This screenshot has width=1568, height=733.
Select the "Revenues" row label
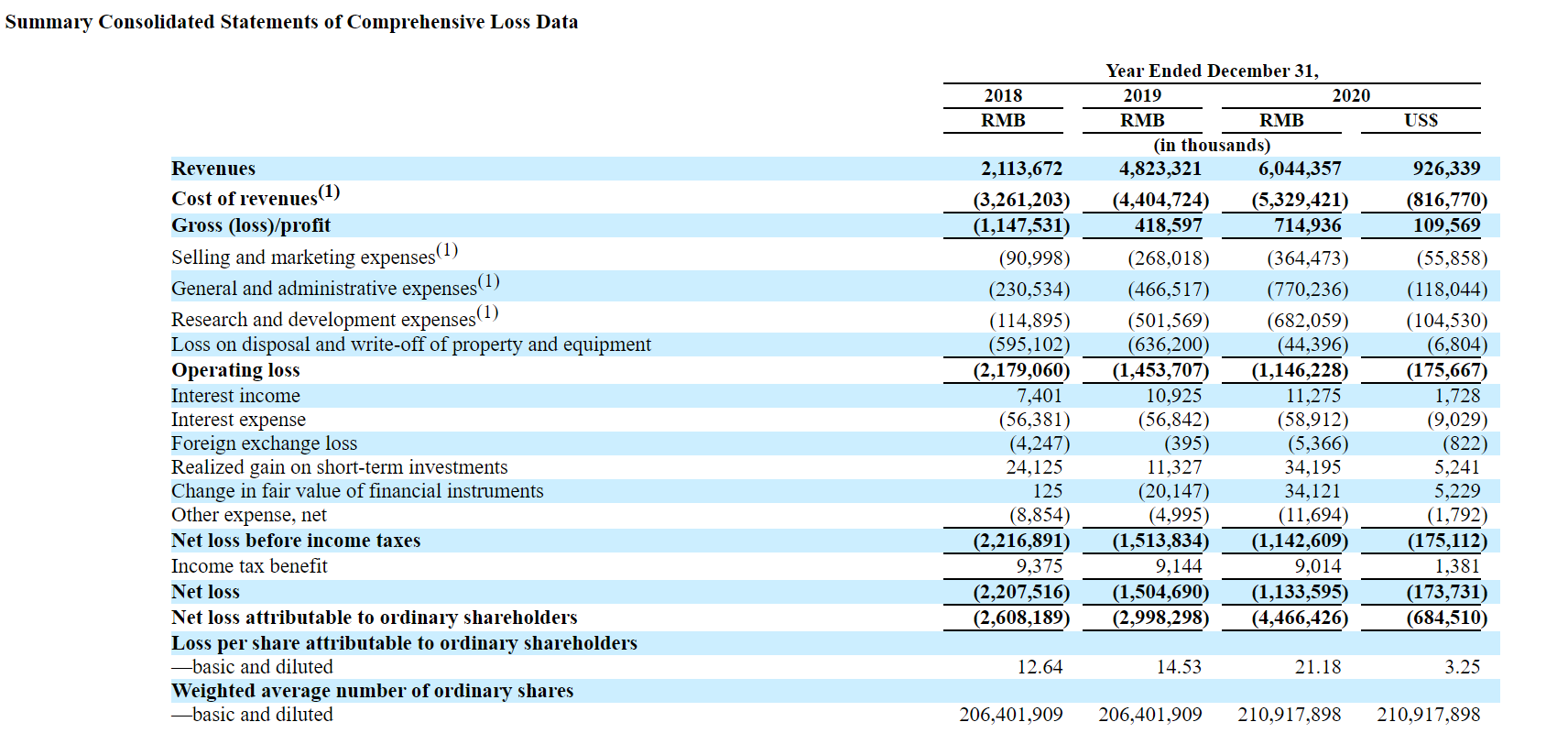coord(213,169)
